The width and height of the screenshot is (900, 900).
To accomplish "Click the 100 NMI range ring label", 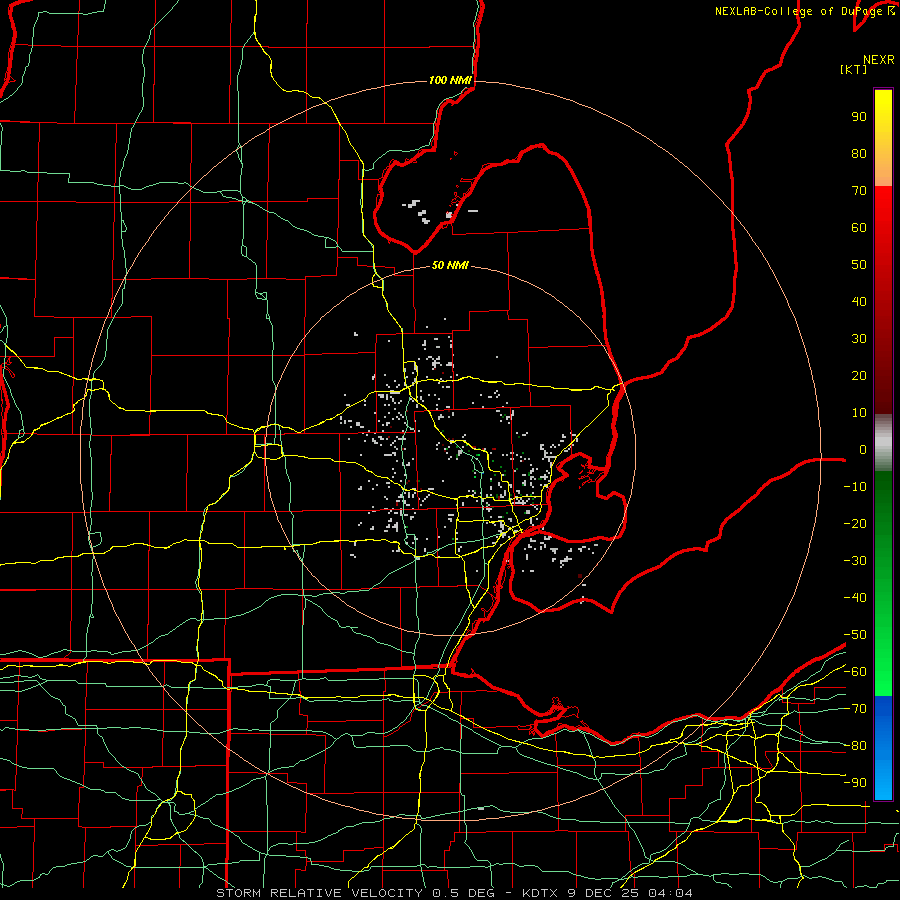I will [450, 80].
